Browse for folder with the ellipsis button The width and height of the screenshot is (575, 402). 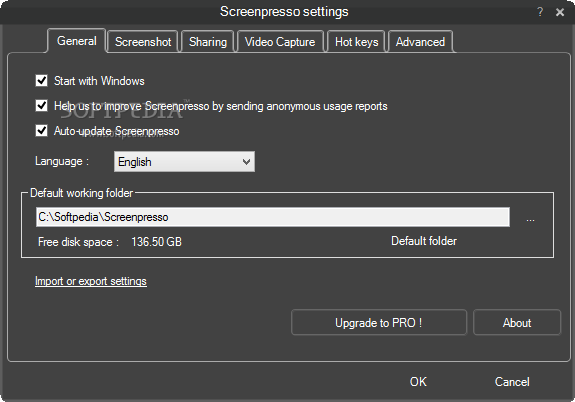pos(530,219)
